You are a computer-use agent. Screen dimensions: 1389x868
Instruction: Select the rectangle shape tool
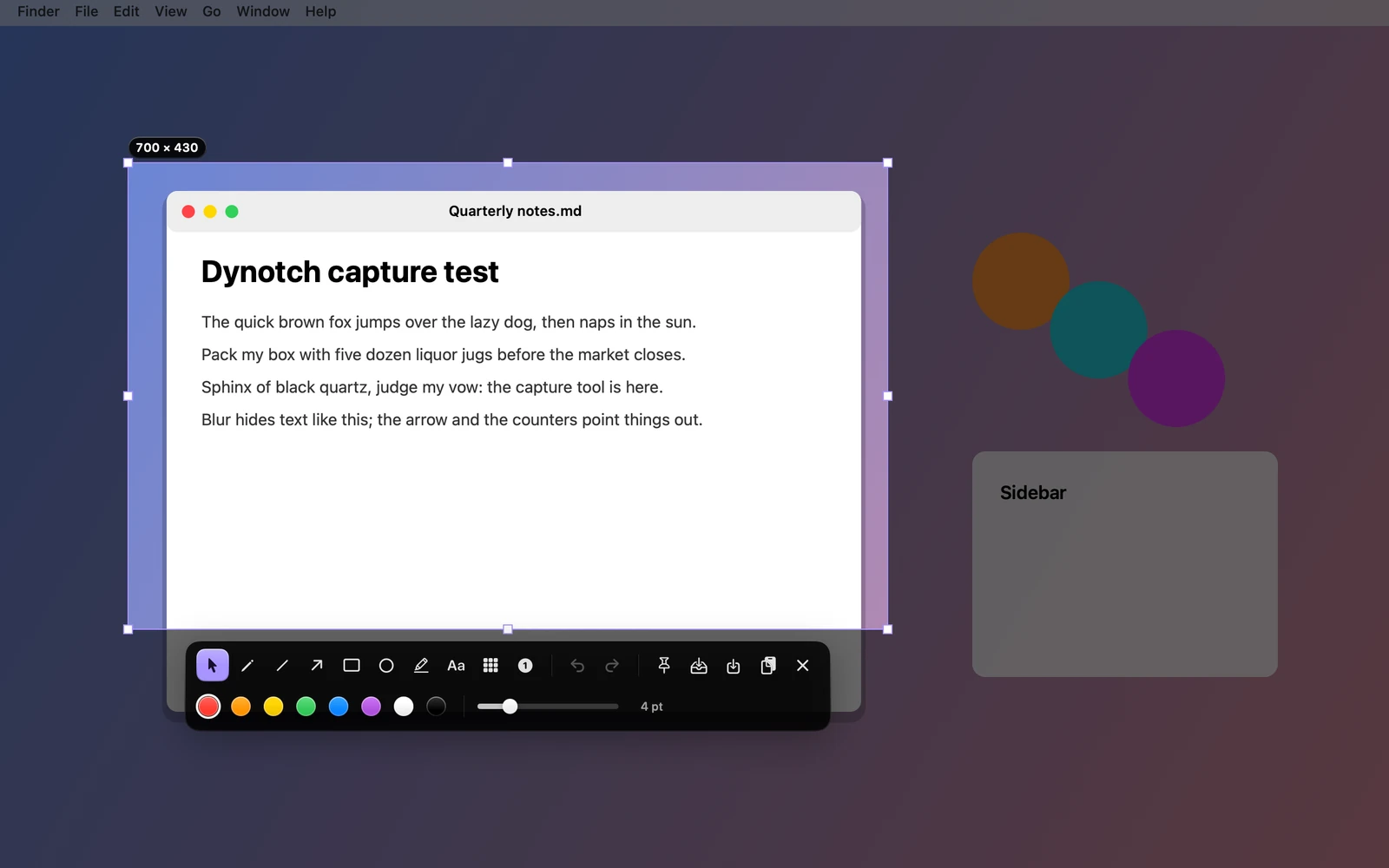click(x=352, y=666)
